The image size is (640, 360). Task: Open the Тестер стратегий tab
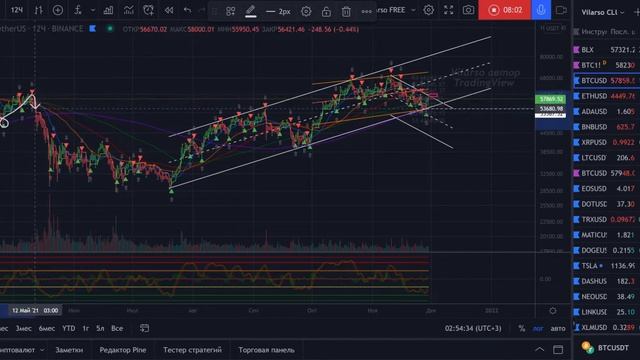click(193, 350)
